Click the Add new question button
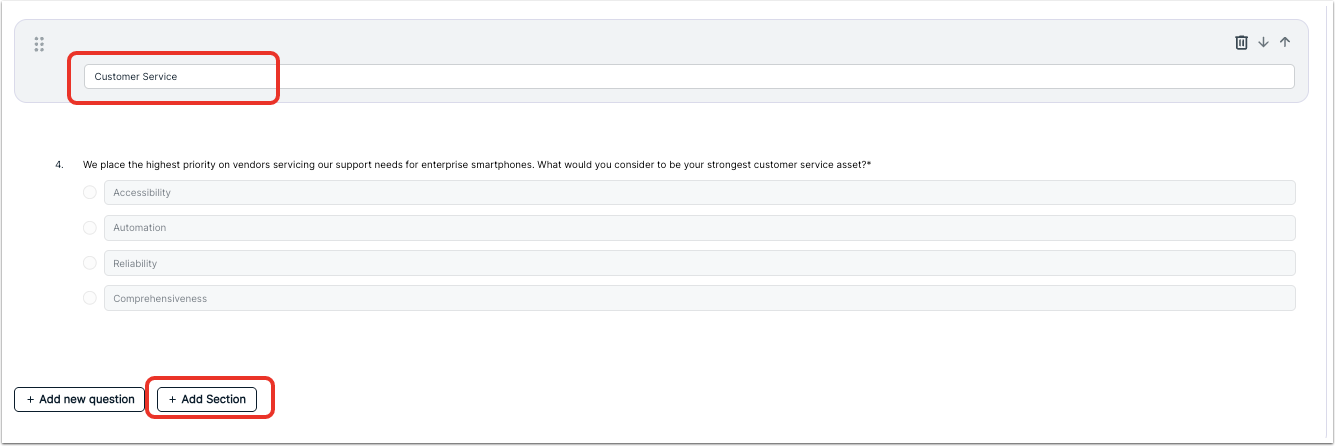This screenshot has height=446, width=1335. click(80, 399)
